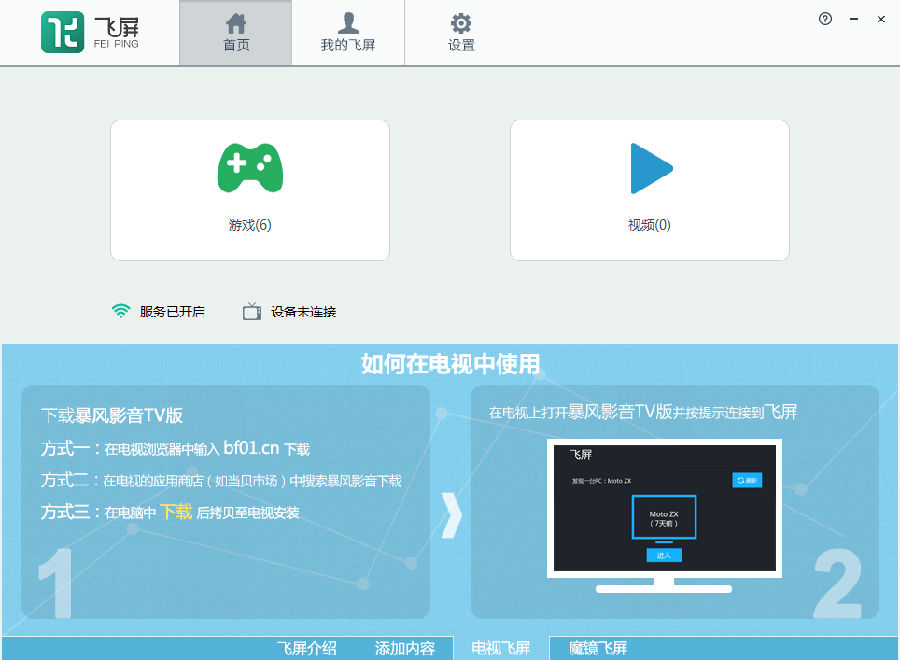The height and width of the screenshot is (660, 900).
Task: Open the 设置 settings tab
Action: [x=461, y=33]
